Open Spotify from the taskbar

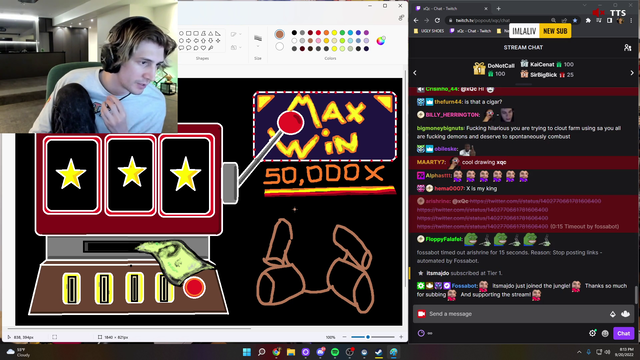point(335,352)
